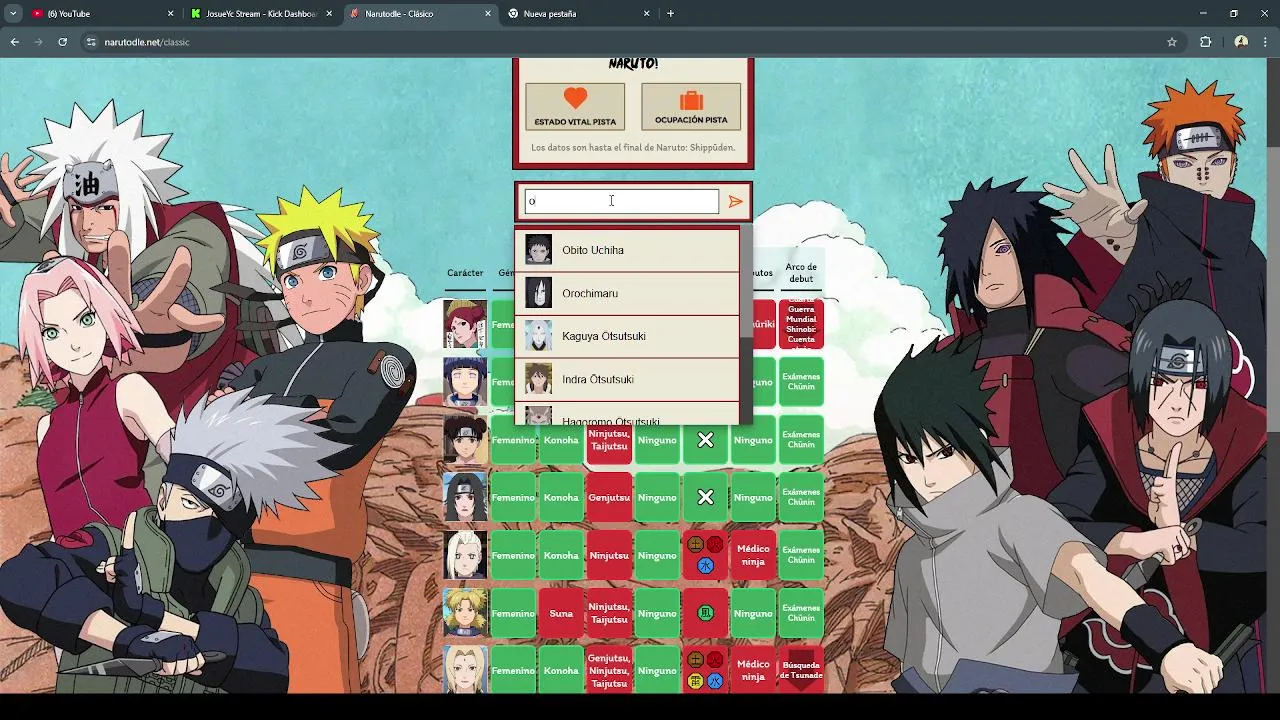Select Indra Ōtsutsuki from the suggestion list

pos(627,379)
